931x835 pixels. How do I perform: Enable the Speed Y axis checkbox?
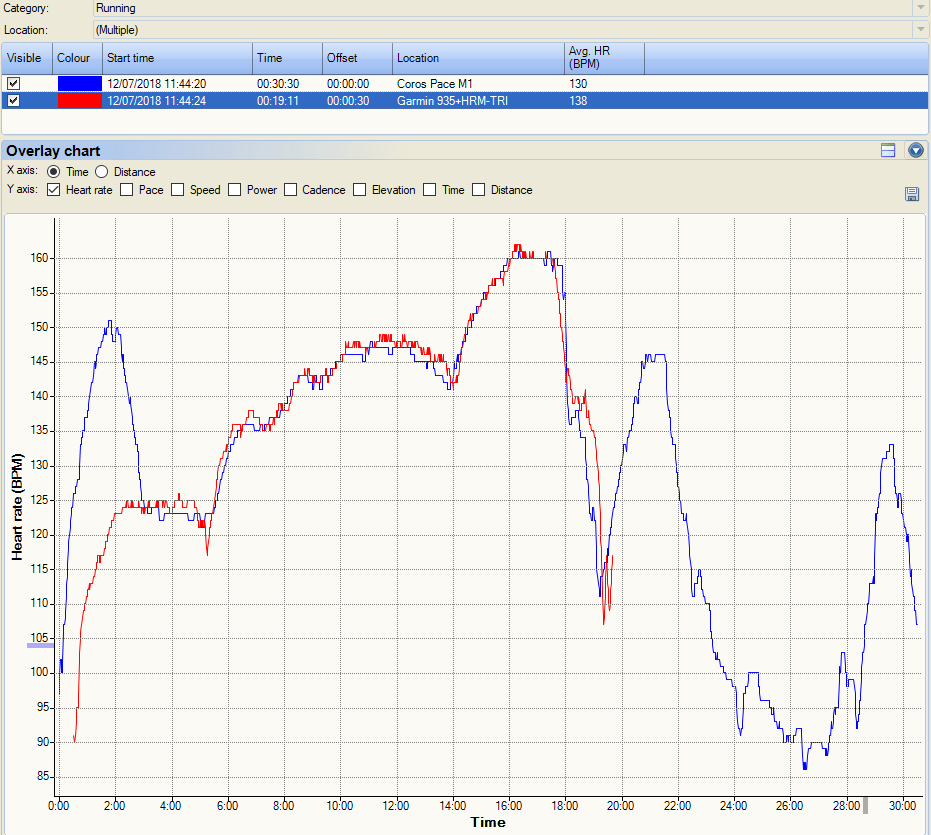tap(178, 189)
